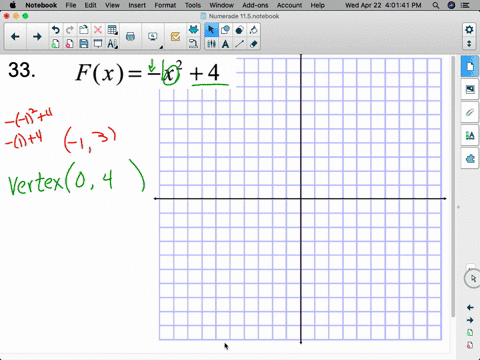This screenshot has width=480, height=360.
Task: Click the previous page arrow in the side panel
Action: (470, 307)
